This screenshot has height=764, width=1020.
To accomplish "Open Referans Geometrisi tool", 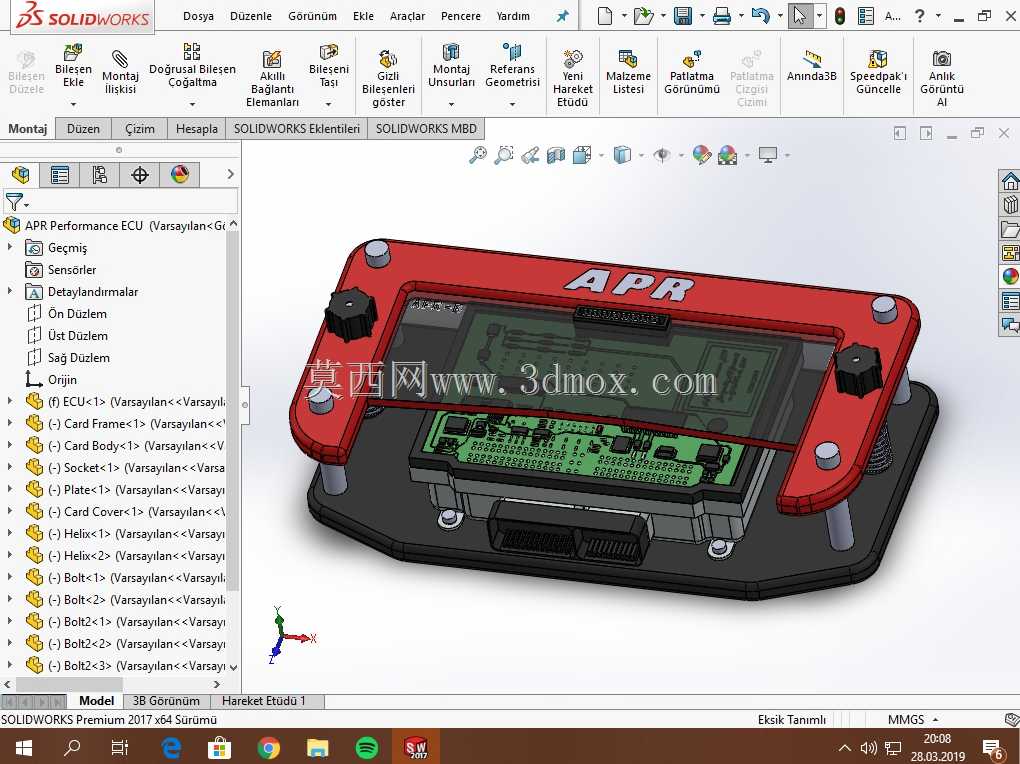I will tap(513, 65).
